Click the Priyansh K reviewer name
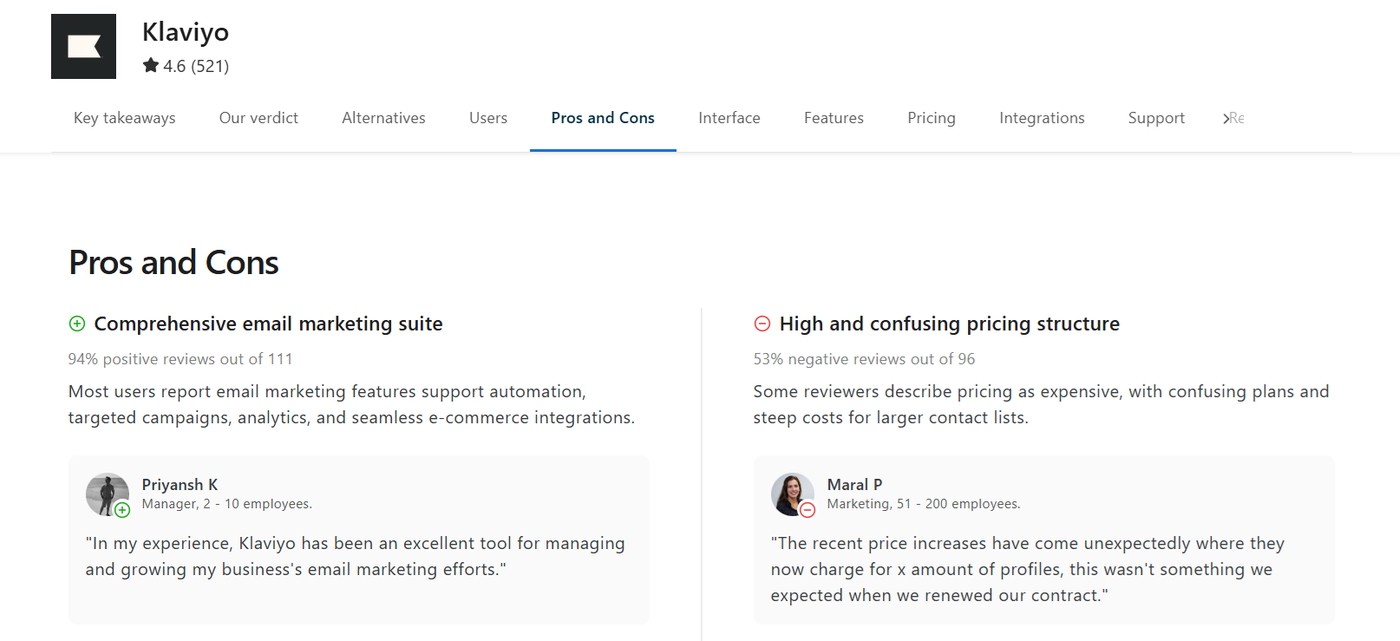The height and width of the screenshot is (641, 1400). pyautogui.click(x=180, y=485)
